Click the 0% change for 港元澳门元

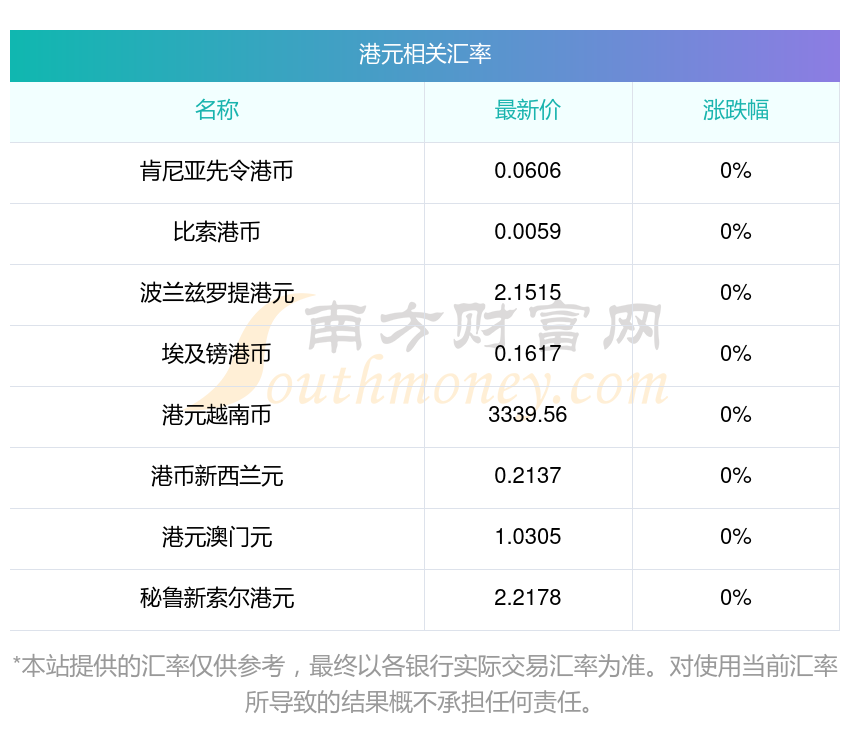pyautogui.click(x=736, y=537)
